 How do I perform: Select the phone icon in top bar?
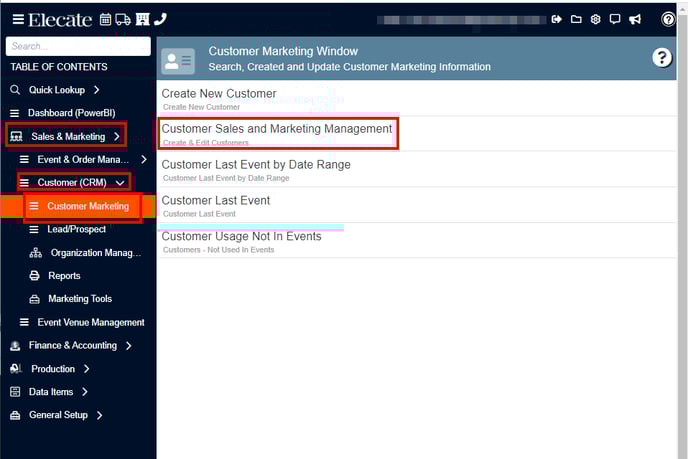coord(161,19)
